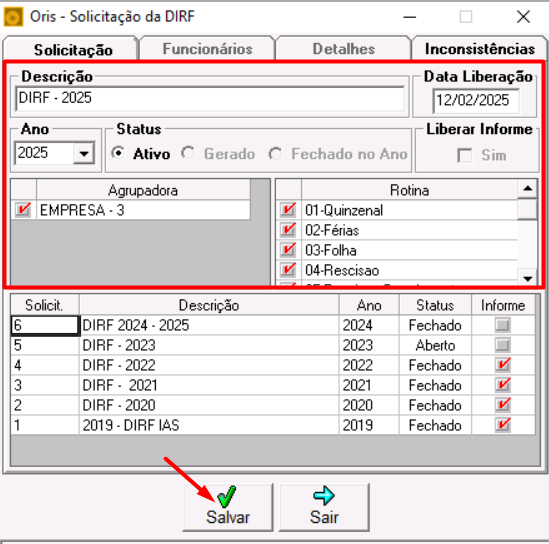Toggle the Informe checkbox for DIRF - 2020

[x=503, y=405]
